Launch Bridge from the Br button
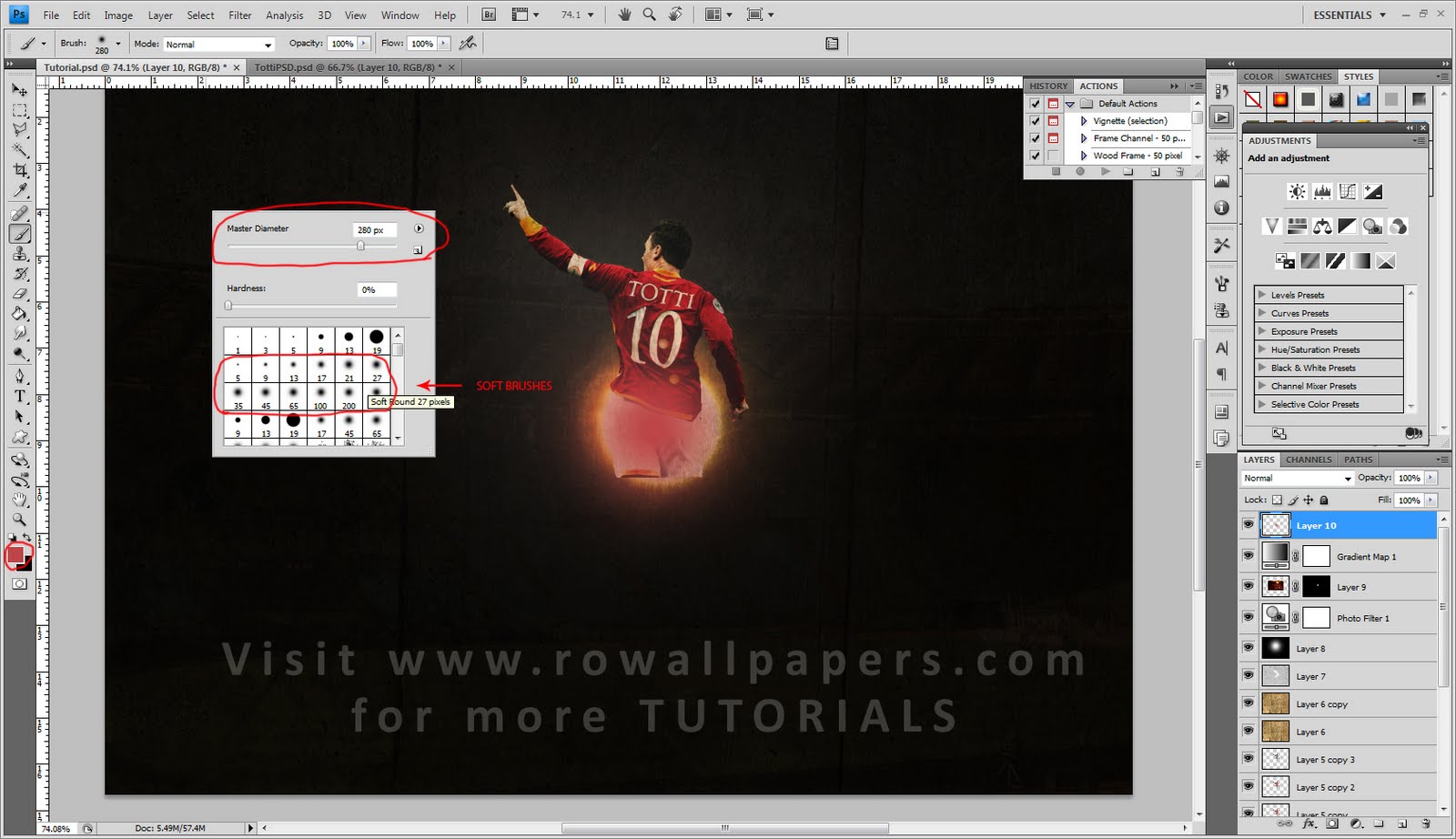The width and height of the screenshot is (1456, 839). (x=489, y=15)
